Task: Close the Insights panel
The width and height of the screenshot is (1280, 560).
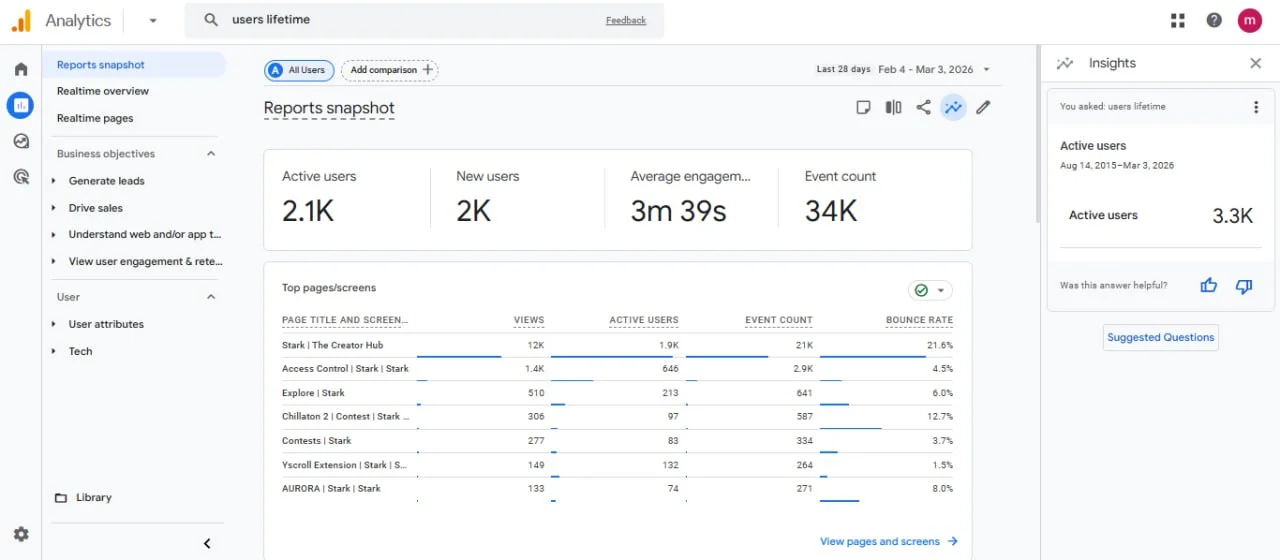Action: (x=1256, y=63)
